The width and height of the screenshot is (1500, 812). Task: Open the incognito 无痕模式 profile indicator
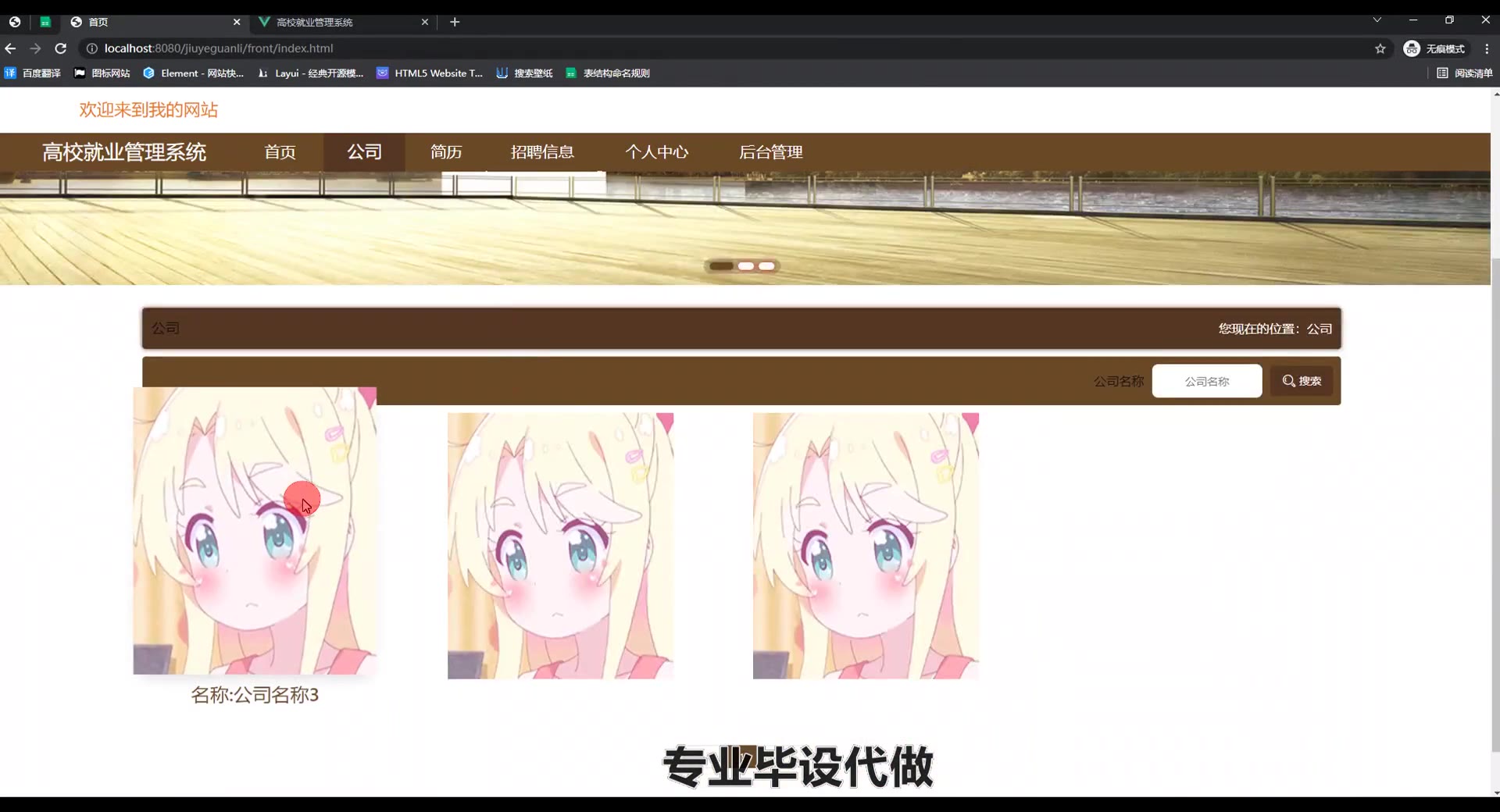coord(1434,48)
